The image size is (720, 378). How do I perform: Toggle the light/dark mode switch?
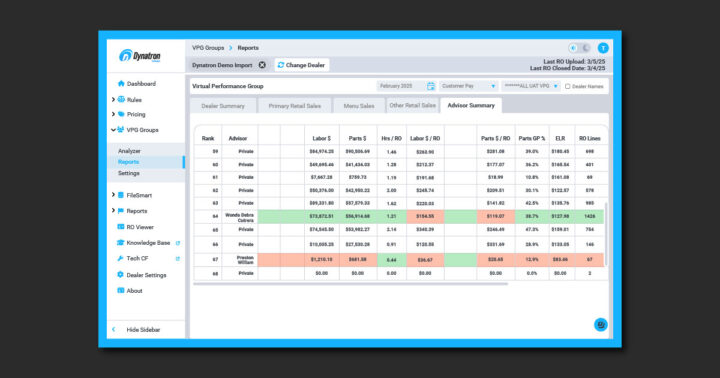click(579, 48)
